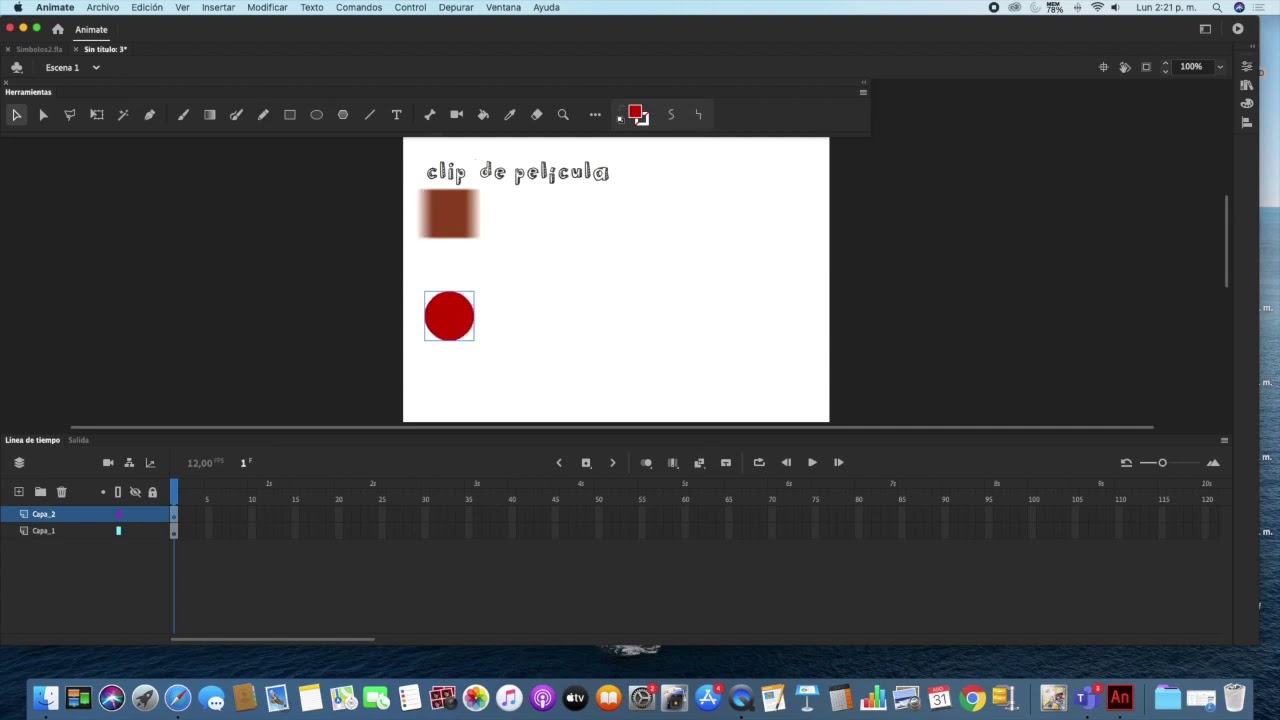Select the Zoom magnifier tool
Viewport: 1280px width, 720px height.
click(x=563, y=115)
